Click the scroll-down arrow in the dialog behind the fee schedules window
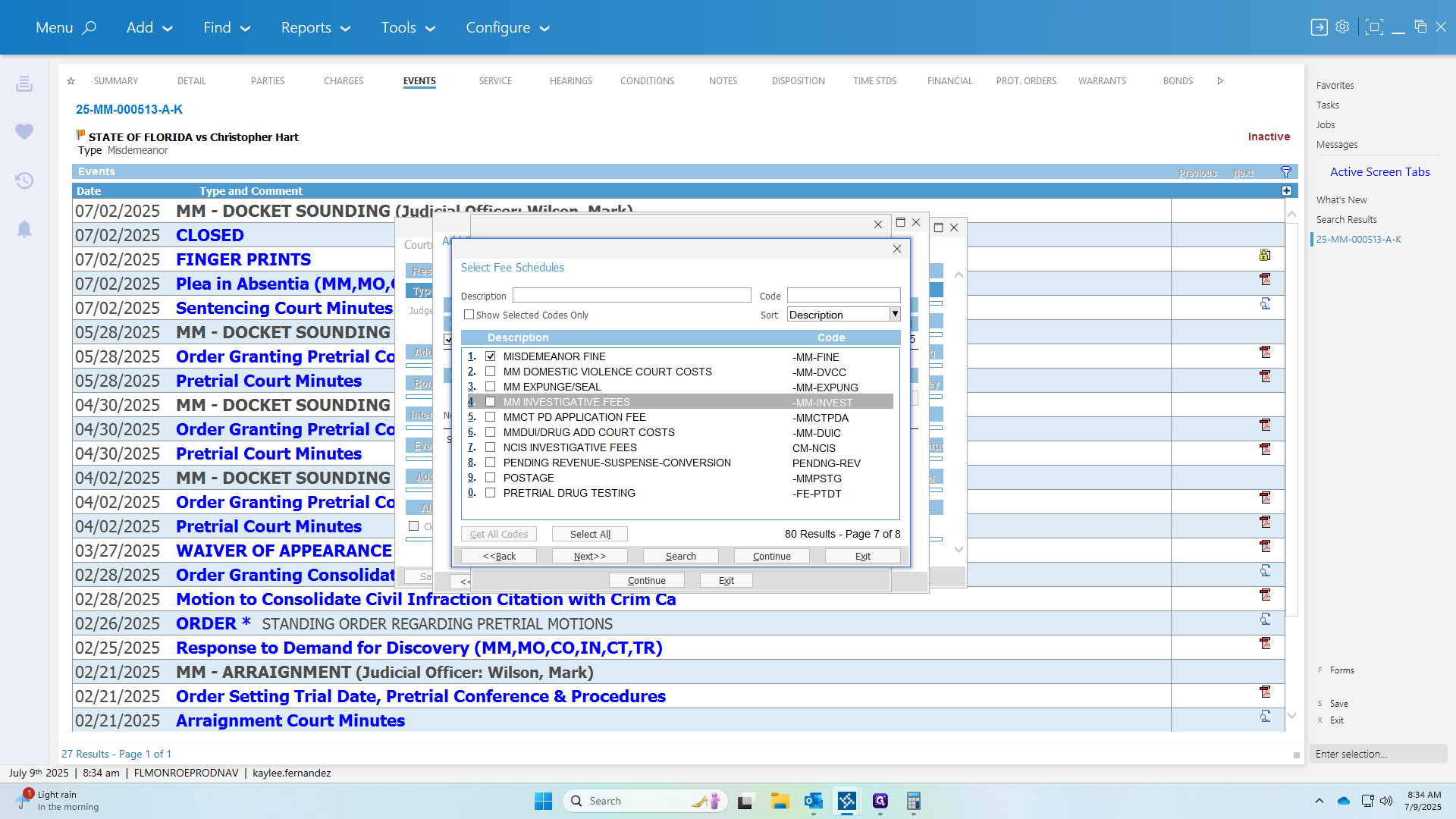Screen dimensions: 1456x819 tap(959, 550)
